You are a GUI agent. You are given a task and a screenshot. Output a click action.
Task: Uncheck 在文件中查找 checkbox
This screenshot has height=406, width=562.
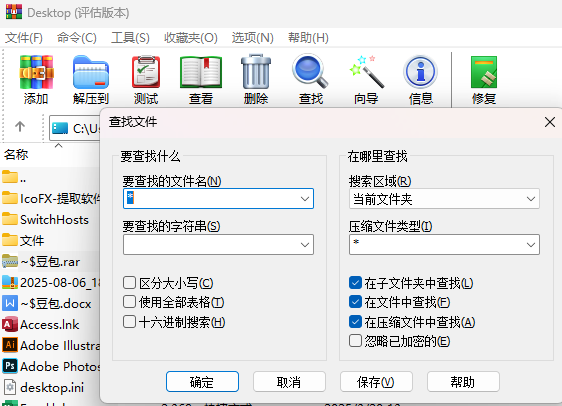(355, 302)
